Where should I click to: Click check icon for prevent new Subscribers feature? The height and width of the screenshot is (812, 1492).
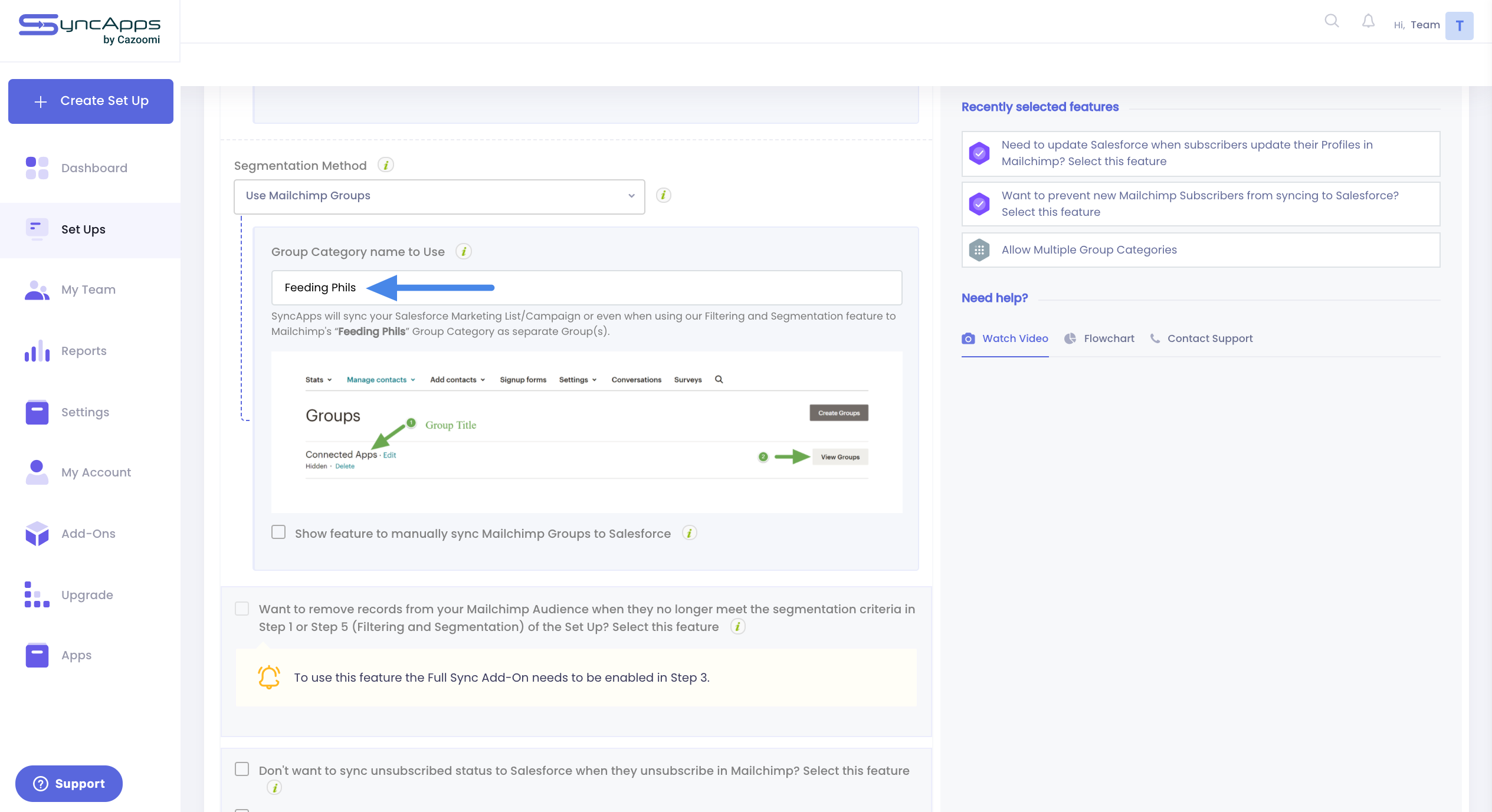pos(979,204)
